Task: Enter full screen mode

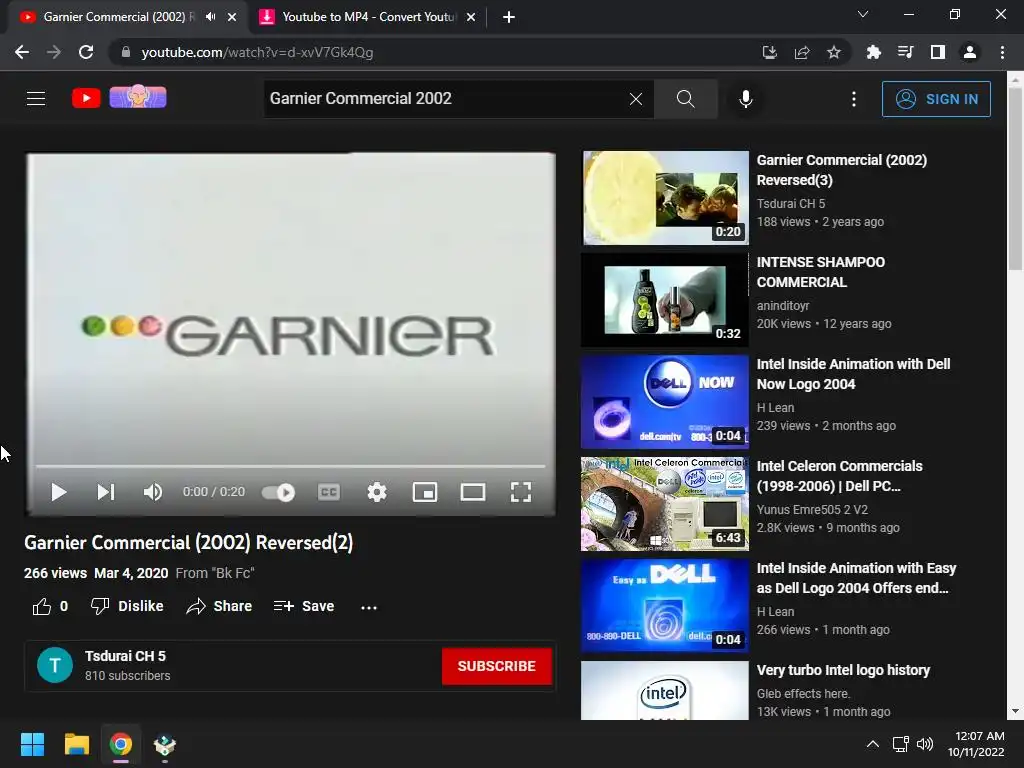Action: 520,492
